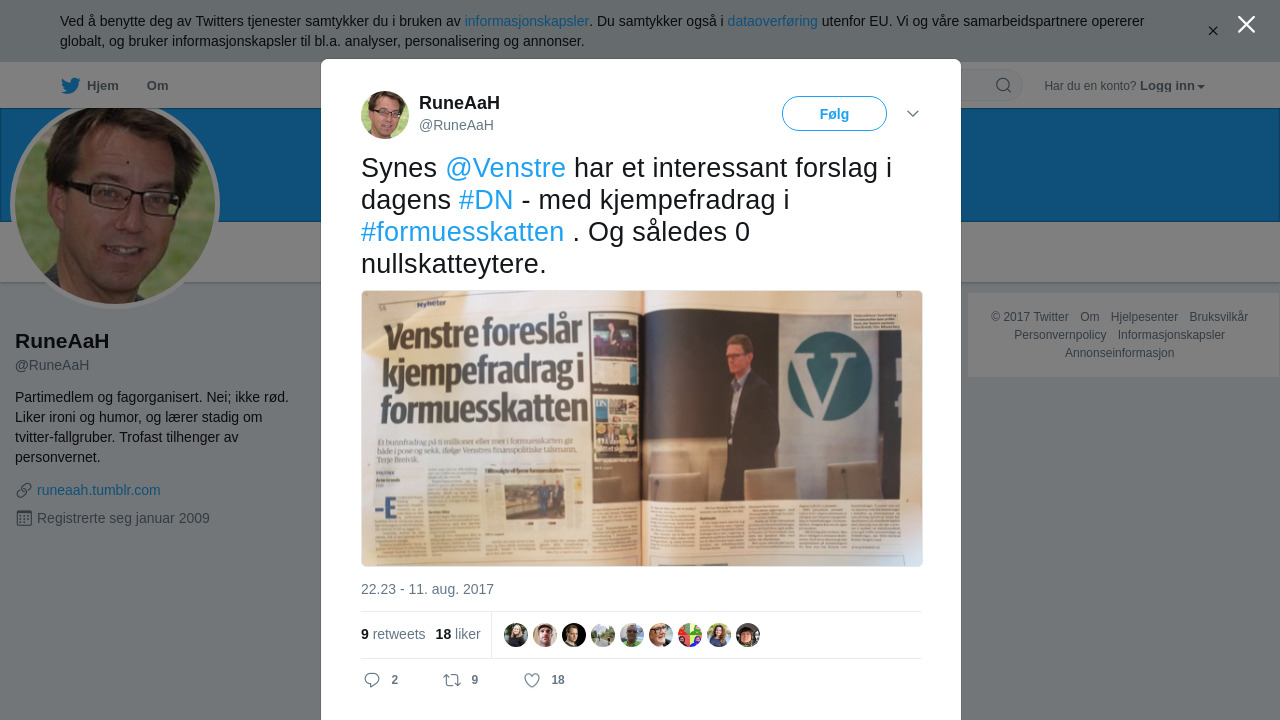Open the #formuesskatten hashtag

[x=462, y=232]
